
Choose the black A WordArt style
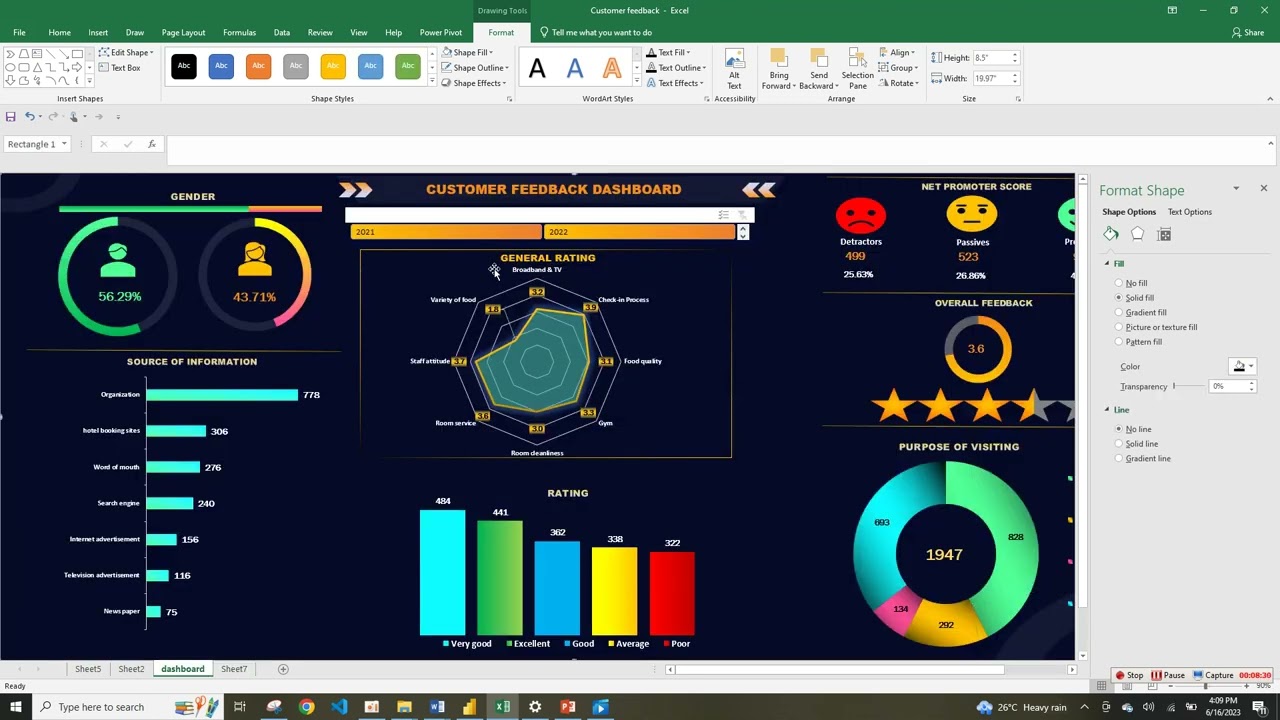pos(537,68)
